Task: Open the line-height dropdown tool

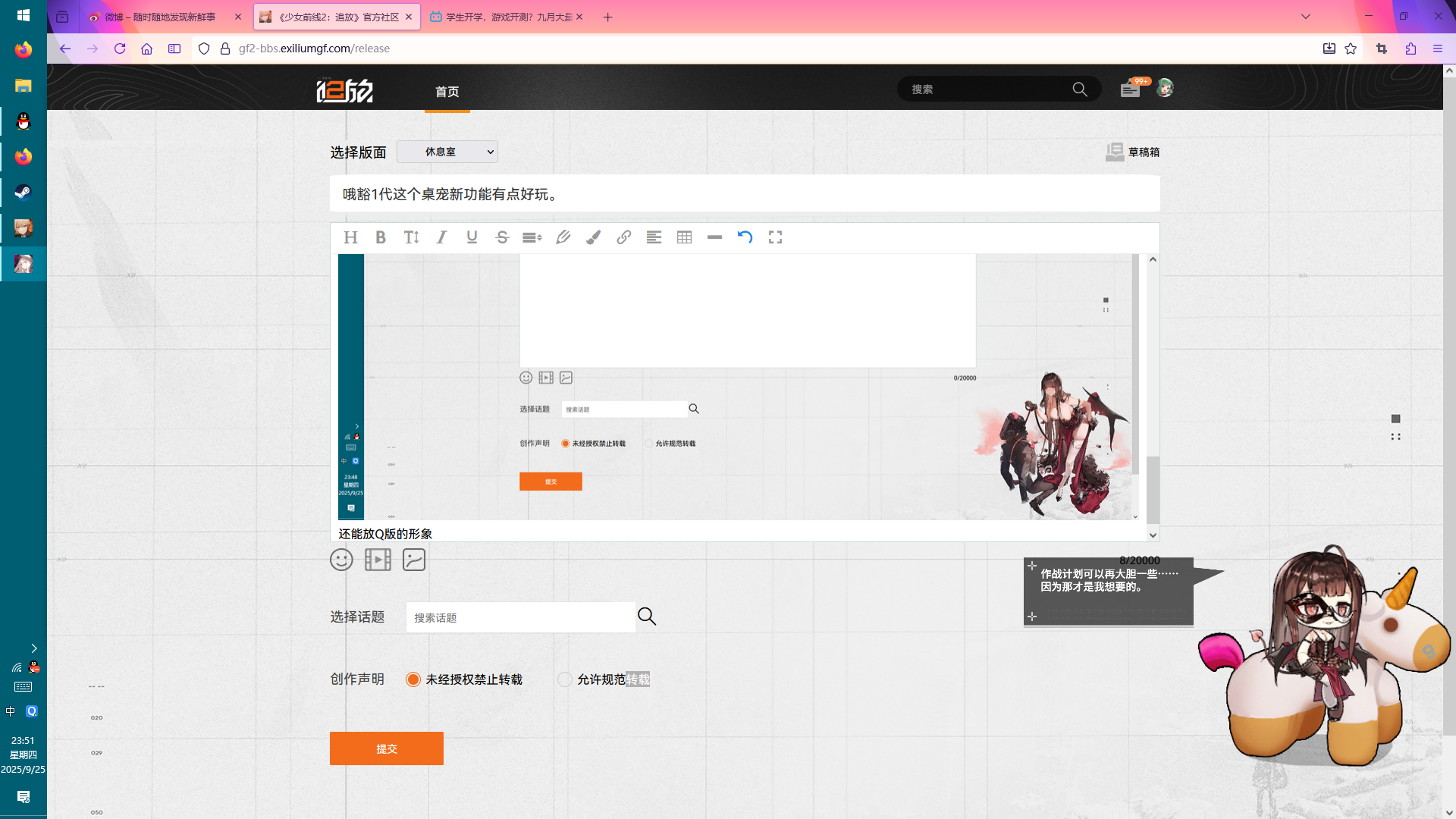Action: (x=532, y=237)
